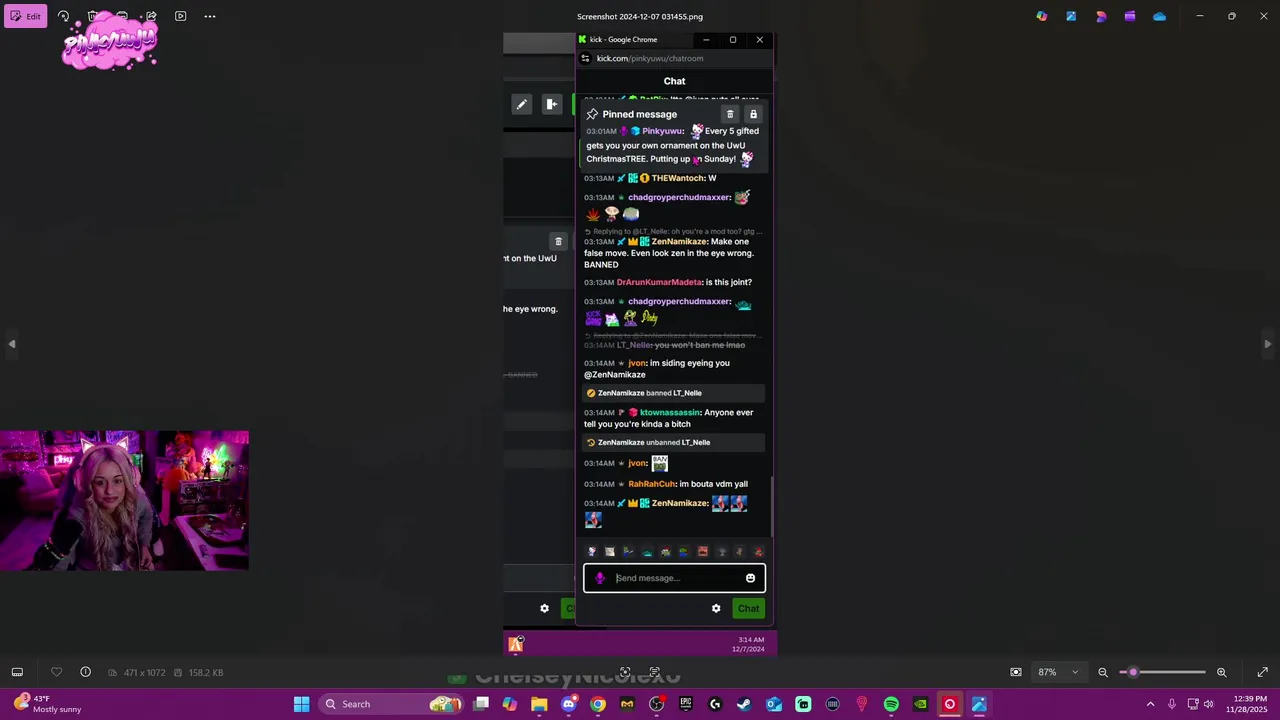Open Task View from the taskbar
This screenshot has width=1280, height=720.
click(481, 704)
